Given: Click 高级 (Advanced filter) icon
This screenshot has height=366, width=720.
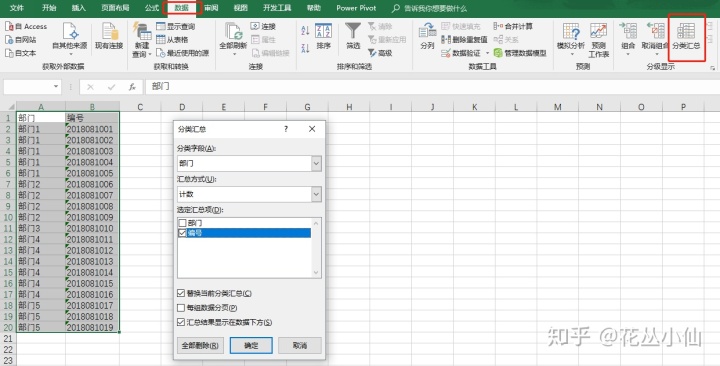Looking at the screenshot, I should click(372, 53).
